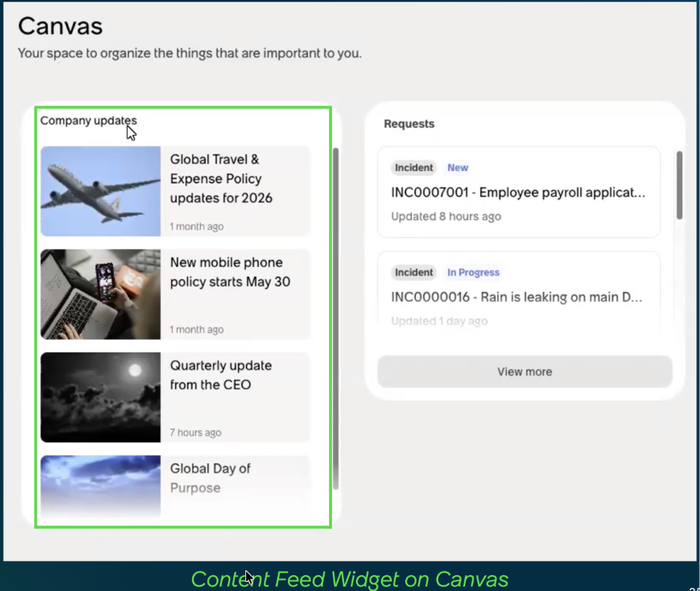Viewport: 700px width, 591px height.
Task: Click the View more button
Action: tap(525, 372)
